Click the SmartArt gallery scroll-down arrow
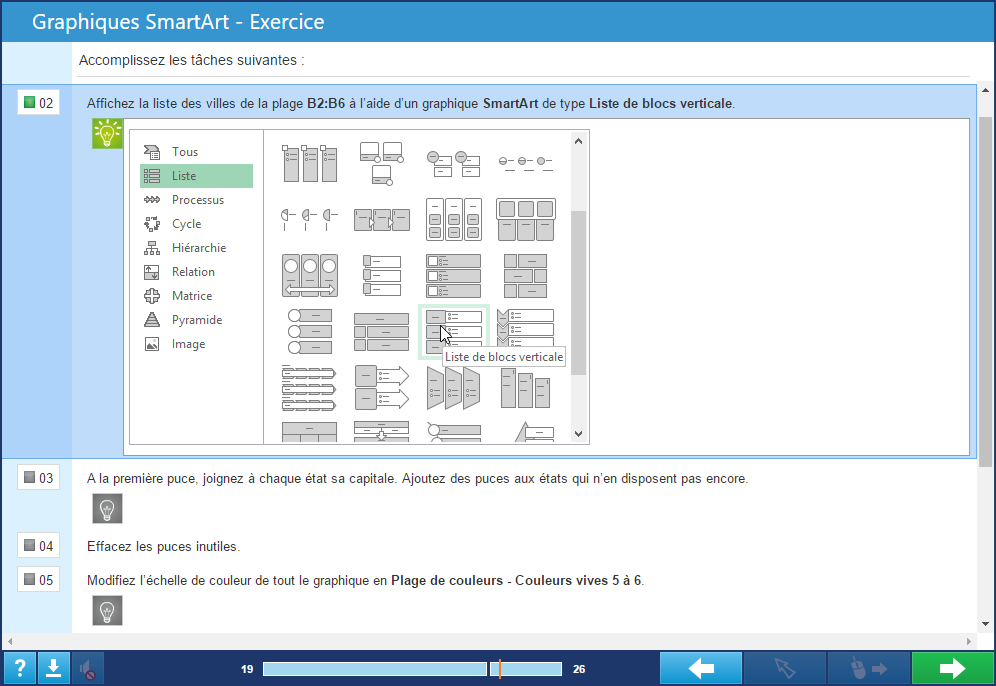This screenshot has height=686, width=996. coord(578,434)
